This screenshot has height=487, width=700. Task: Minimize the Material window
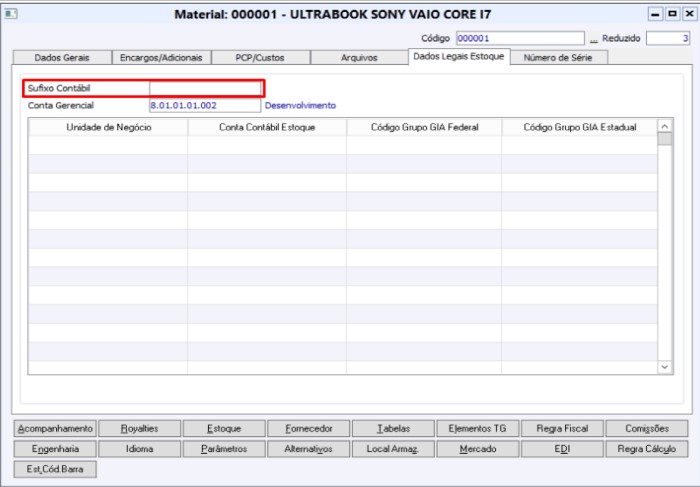(x=655, y=14)
